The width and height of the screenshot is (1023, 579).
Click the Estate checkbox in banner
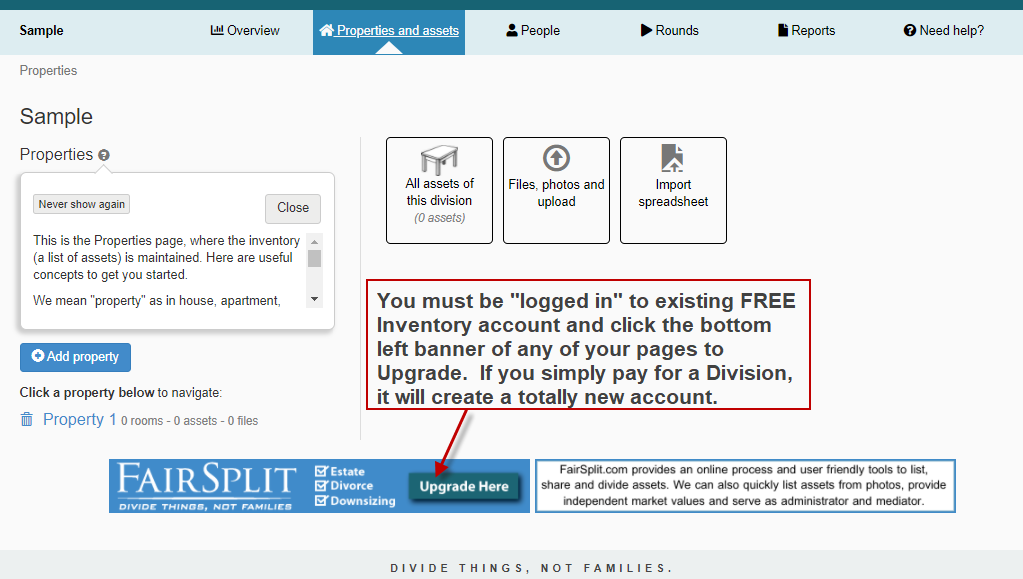pyautogui.click(x=321, y=471)
